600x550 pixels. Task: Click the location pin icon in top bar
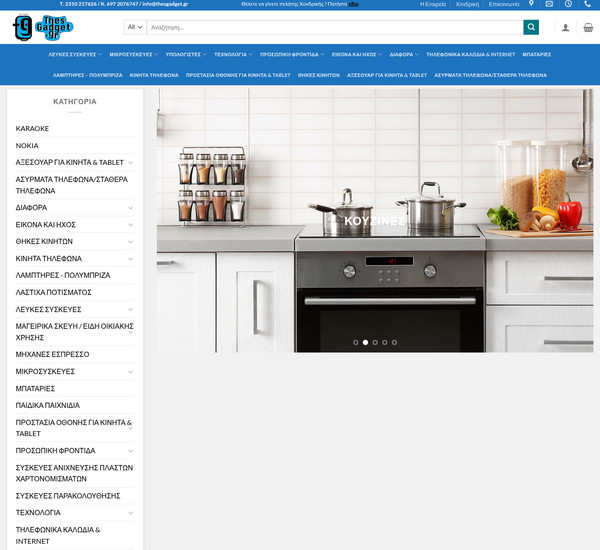click(531, 4)
